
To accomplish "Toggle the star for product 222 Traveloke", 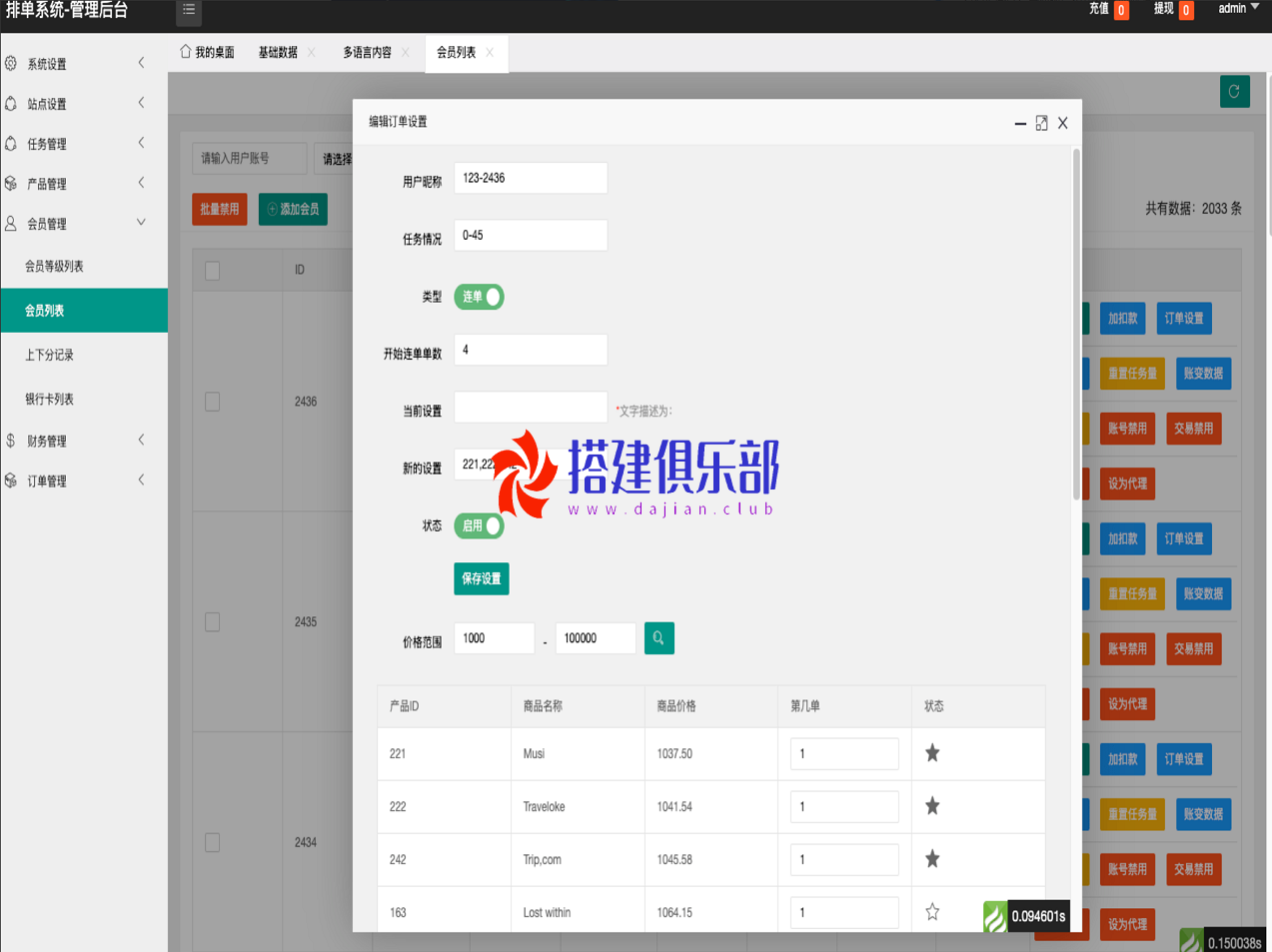I will click(932, 806).
